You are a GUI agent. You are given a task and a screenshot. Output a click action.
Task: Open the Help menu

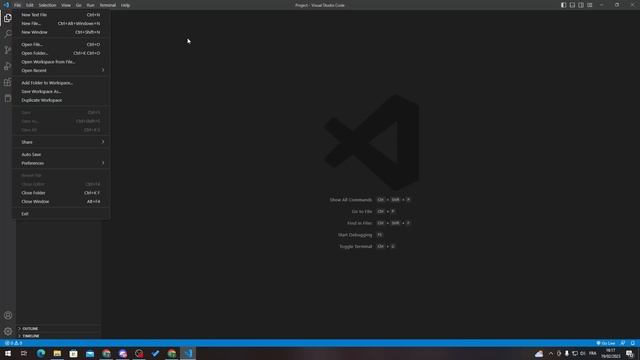(x=125, y=5)
